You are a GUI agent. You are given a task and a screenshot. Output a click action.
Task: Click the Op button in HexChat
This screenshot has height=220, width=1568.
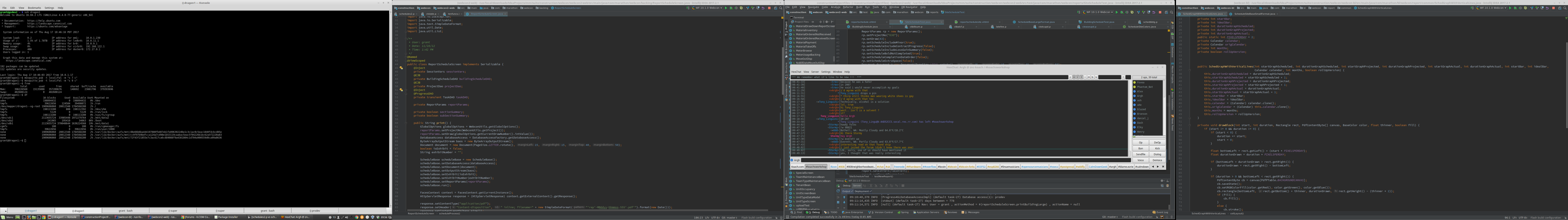coord(1141,143)
